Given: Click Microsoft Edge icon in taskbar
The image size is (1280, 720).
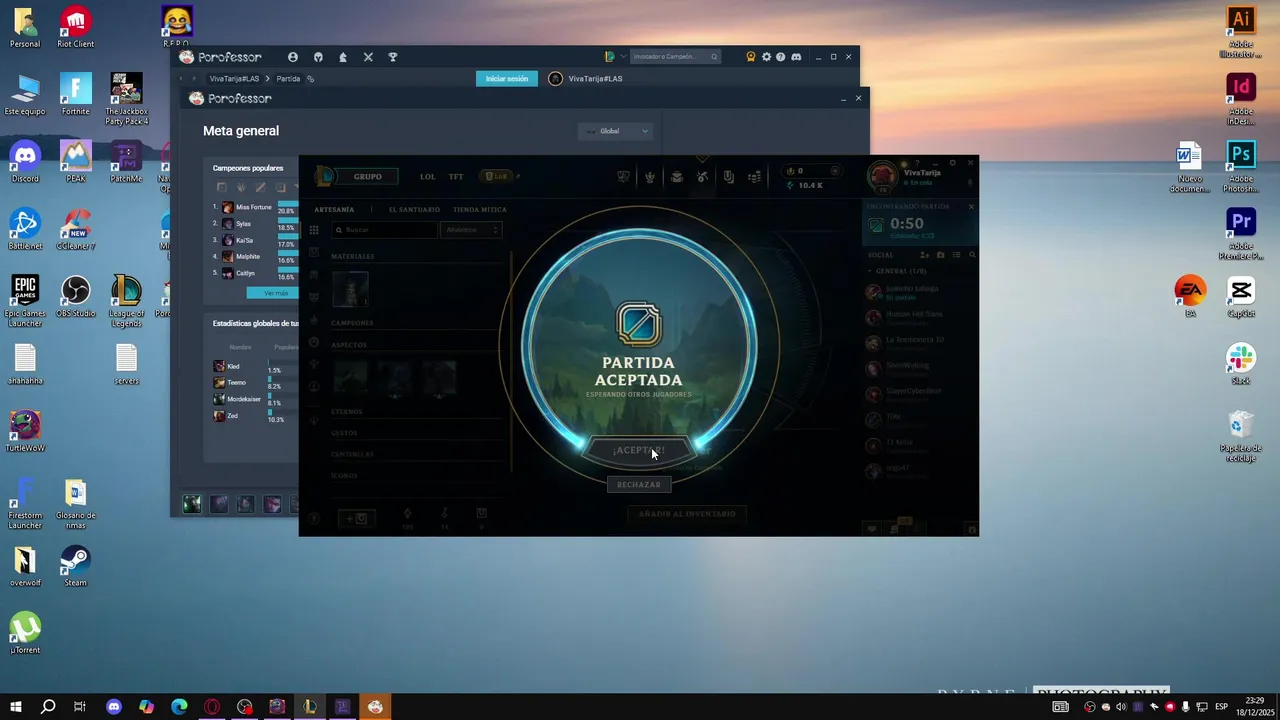Looking at the screenshot, I should [179, 707].
